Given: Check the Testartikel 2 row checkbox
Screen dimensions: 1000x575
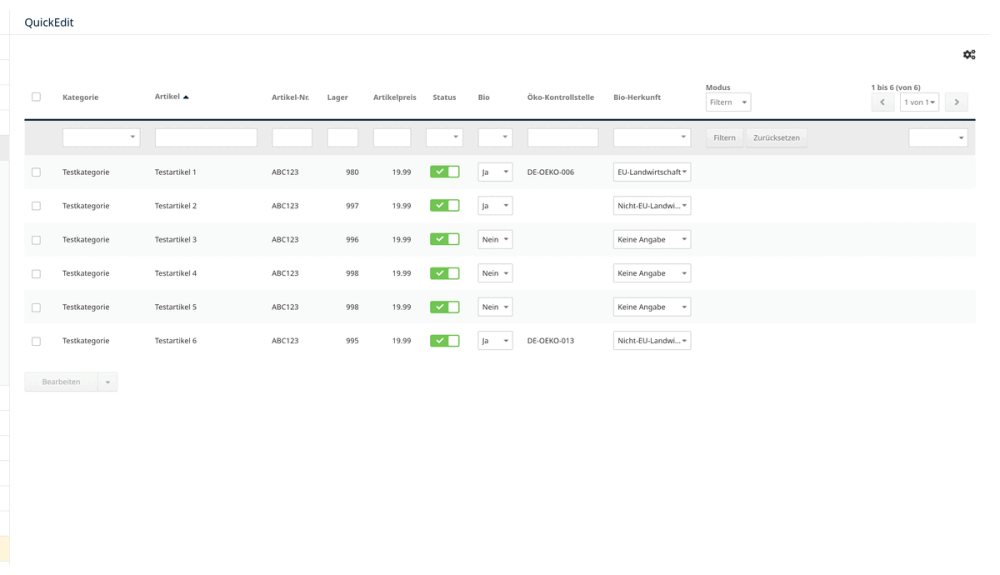Looking at the screenshot, I should pos(36,206).
